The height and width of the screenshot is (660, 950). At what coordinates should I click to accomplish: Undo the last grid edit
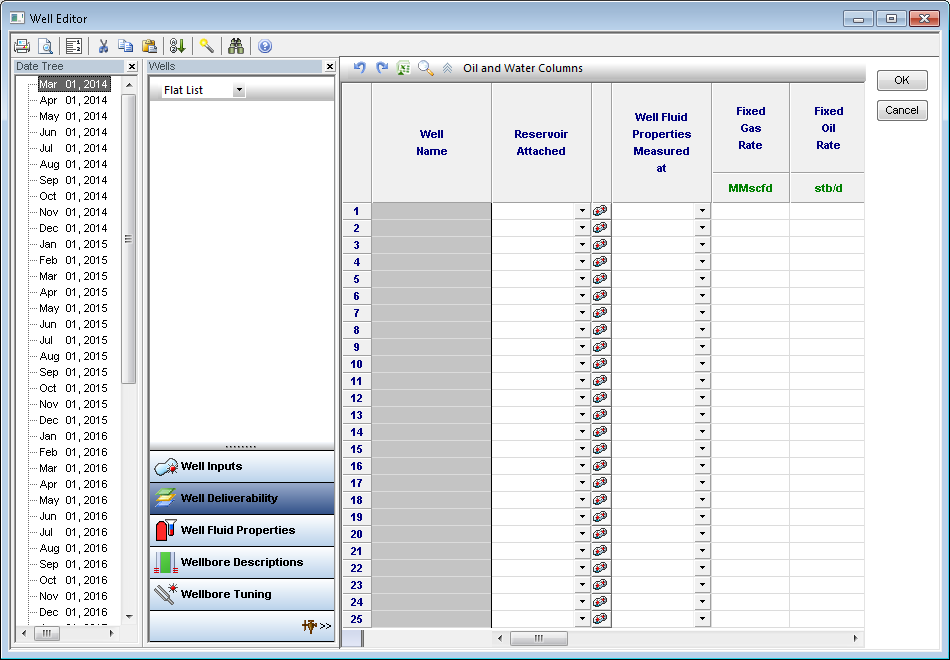coord(360,68)
